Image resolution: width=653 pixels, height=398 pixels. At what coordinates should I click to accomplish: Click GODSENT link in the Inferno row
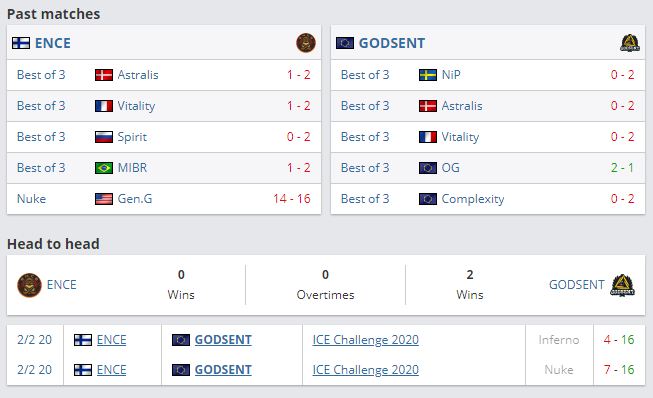pyautogui.click(x=223, y=340)
